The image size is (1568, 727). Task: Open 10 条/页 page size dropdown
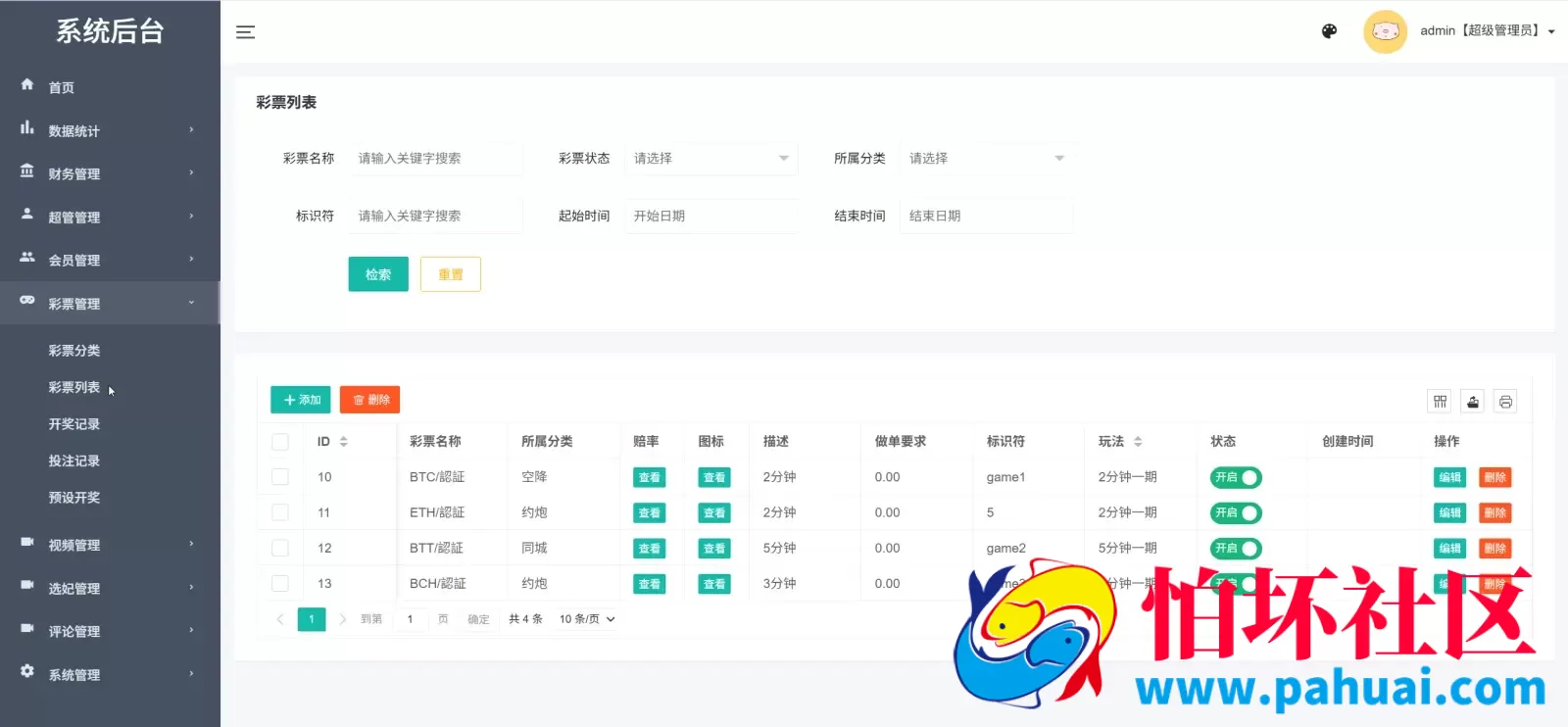point(586,619)
